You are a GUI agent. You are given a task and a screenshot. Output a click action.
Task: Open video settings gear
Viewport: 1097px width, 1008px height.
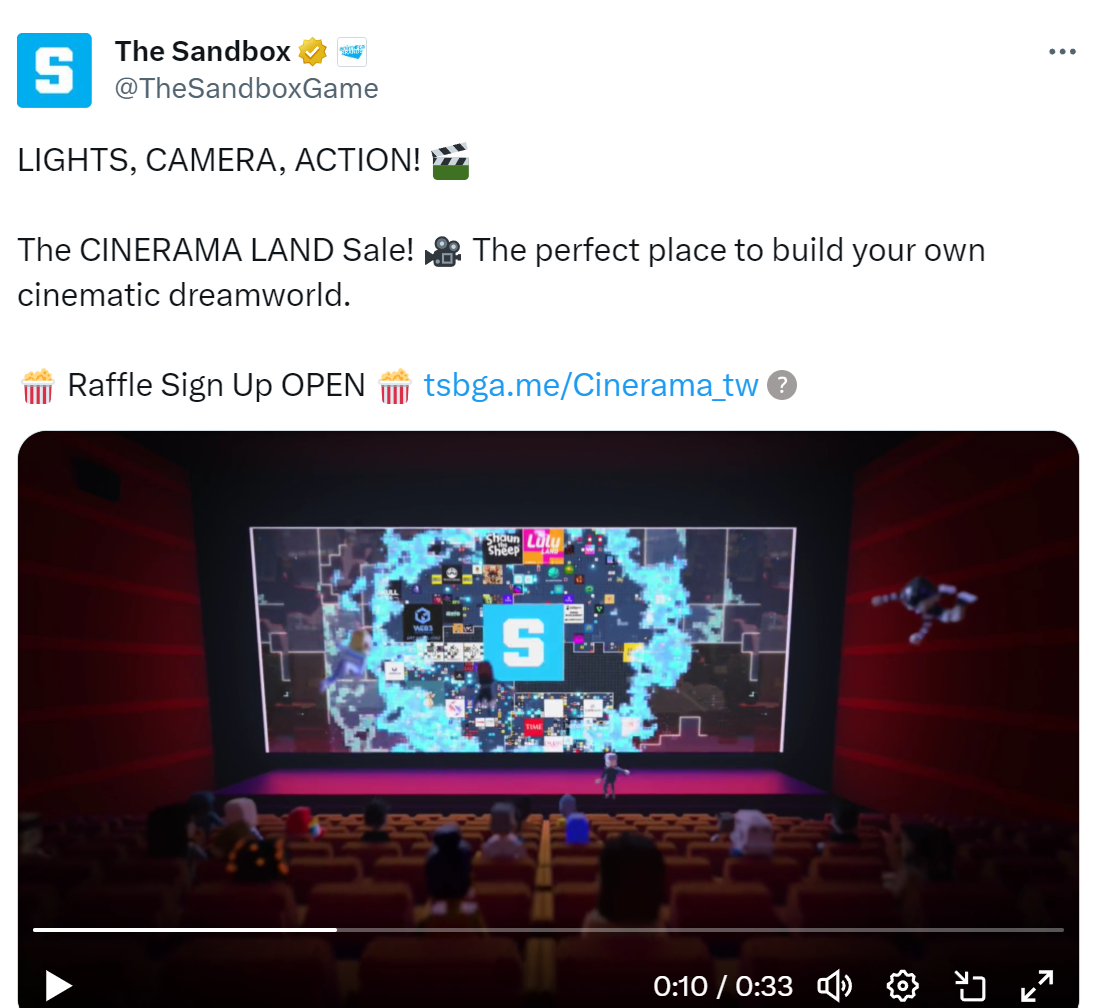pos(903,986)
